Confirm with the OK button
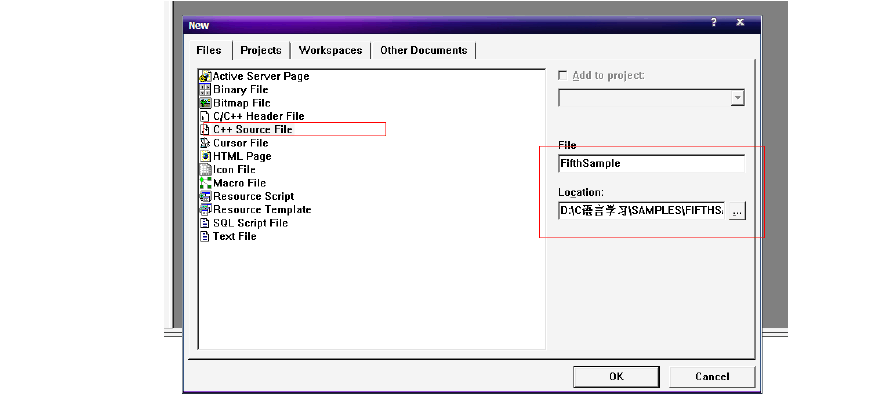892x398 pixels. pos(616,376)
